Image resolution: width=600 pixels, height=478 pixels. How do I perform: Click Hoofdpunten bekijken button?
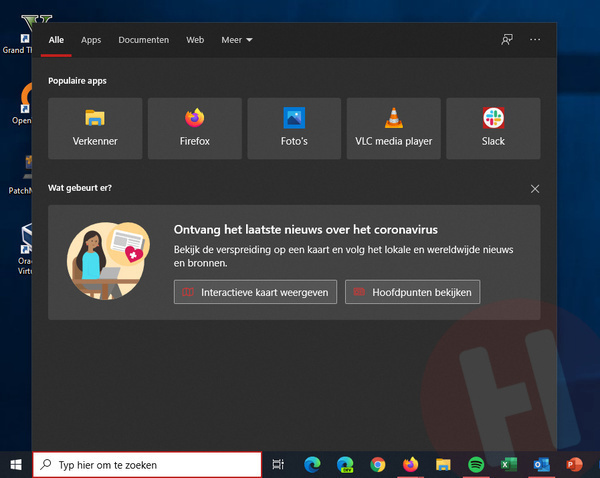point(412,292)
